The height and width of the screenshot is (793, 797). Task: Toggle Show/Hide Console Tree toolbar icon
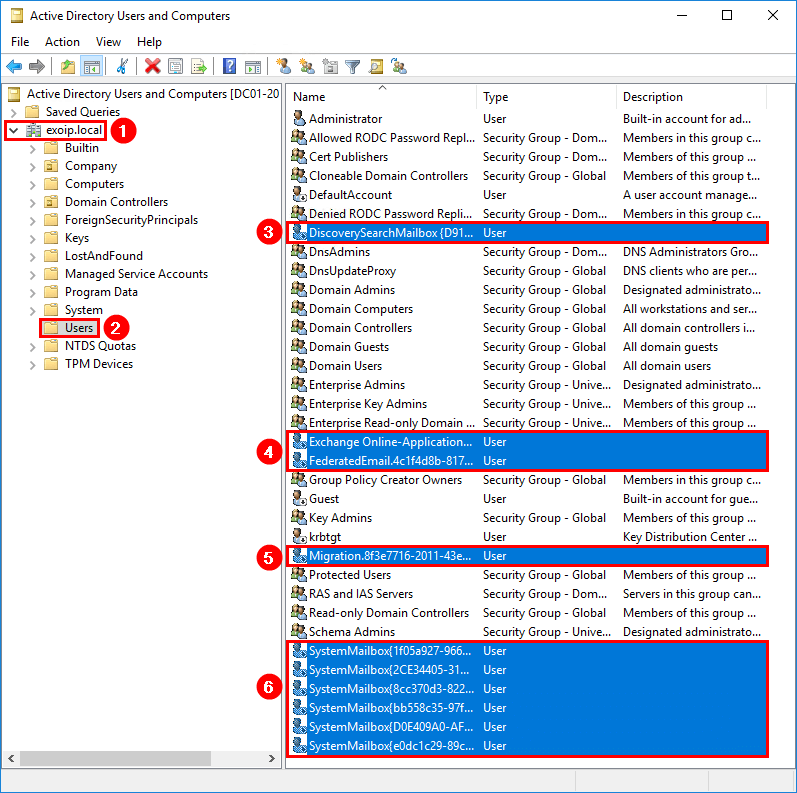coord(92,67)
